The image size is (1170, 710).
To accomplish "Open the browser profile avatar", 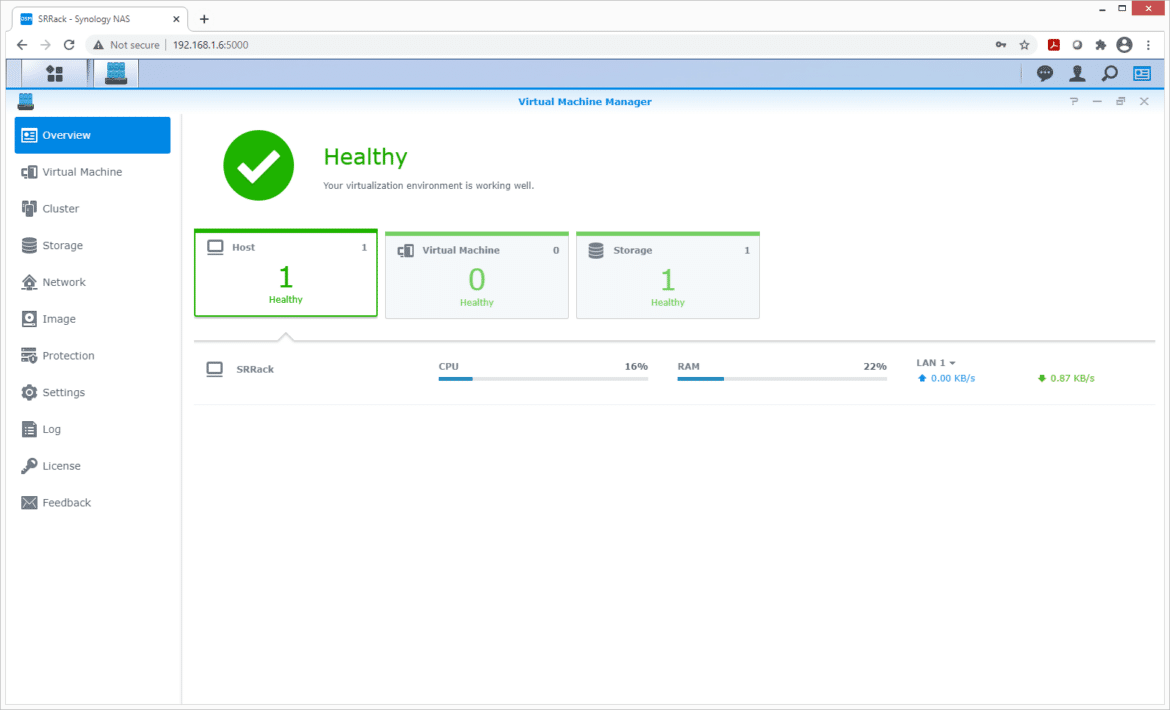I will 1124,45.
